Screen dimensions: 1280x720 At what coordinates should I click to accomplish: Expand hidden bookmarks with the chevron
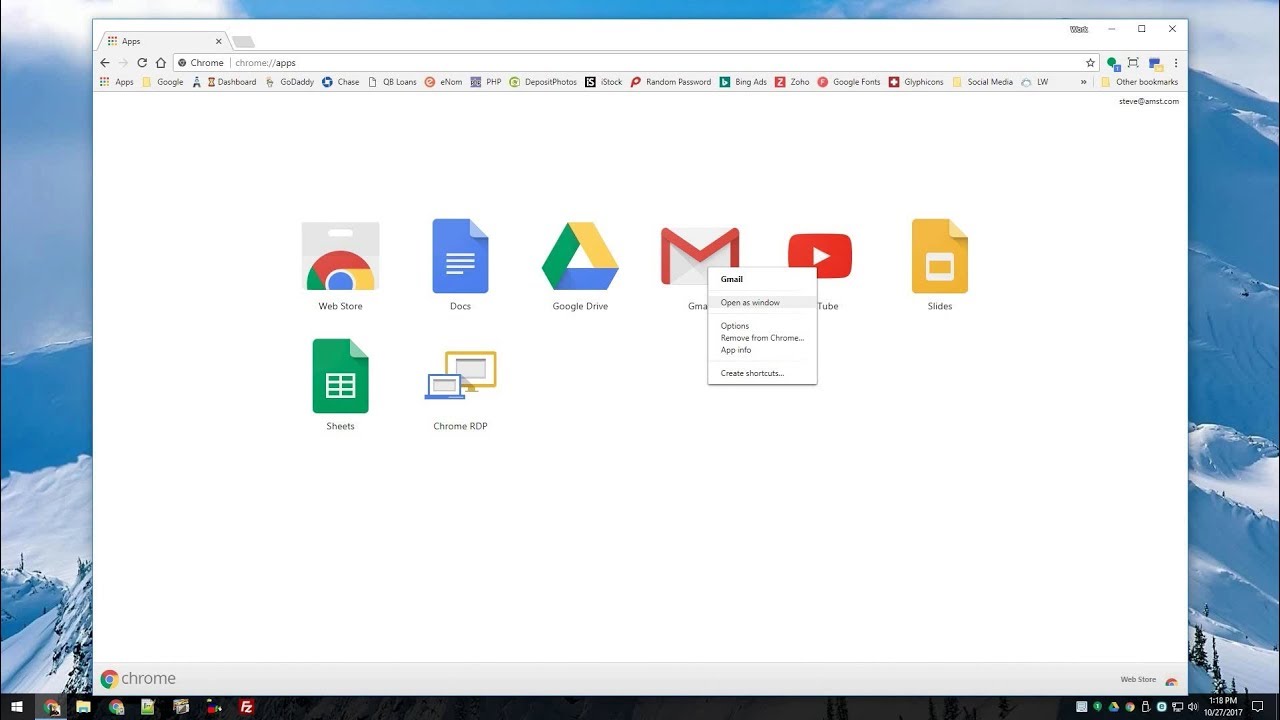pos(1083,81)
